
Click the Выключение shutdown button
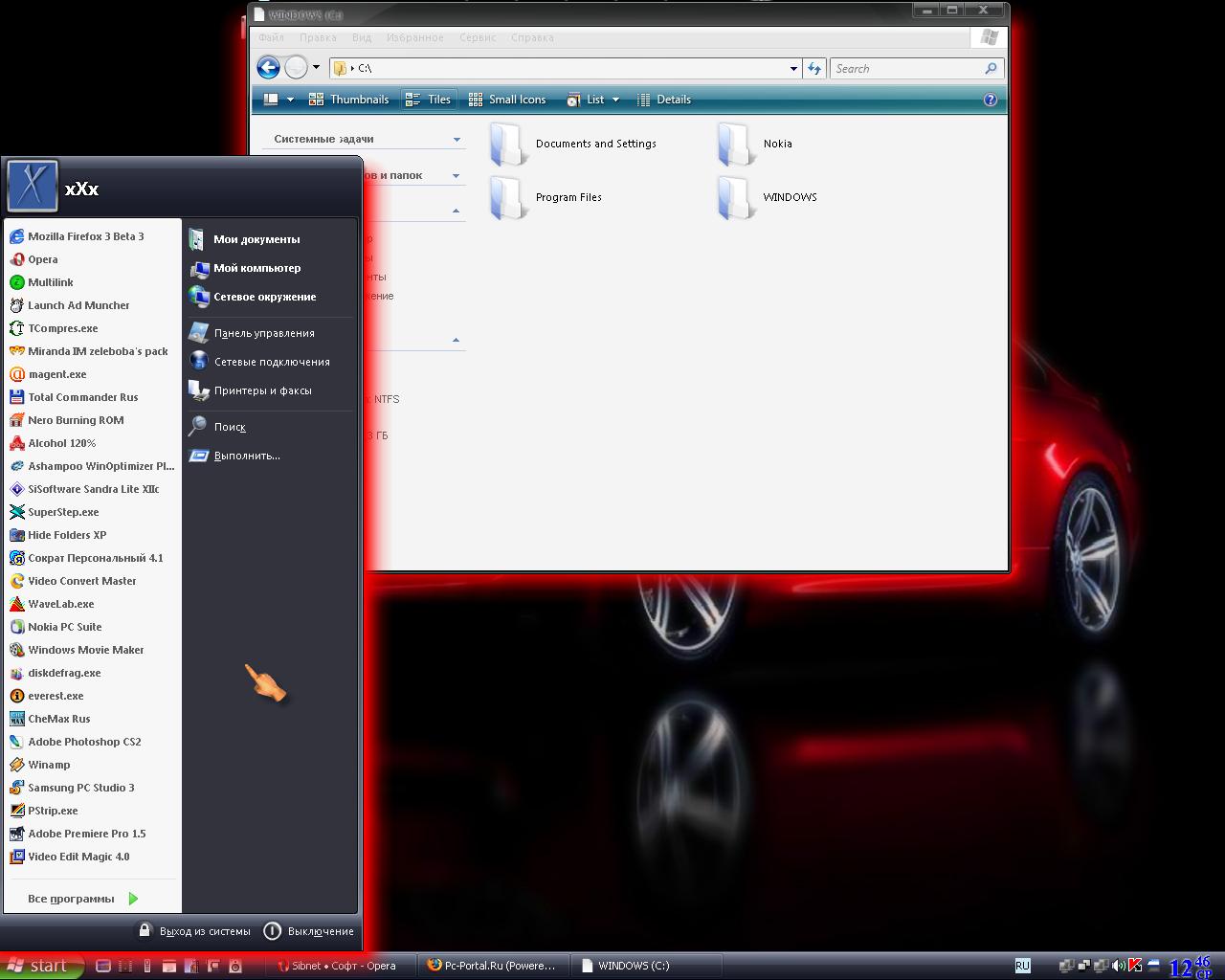[309, 931]
